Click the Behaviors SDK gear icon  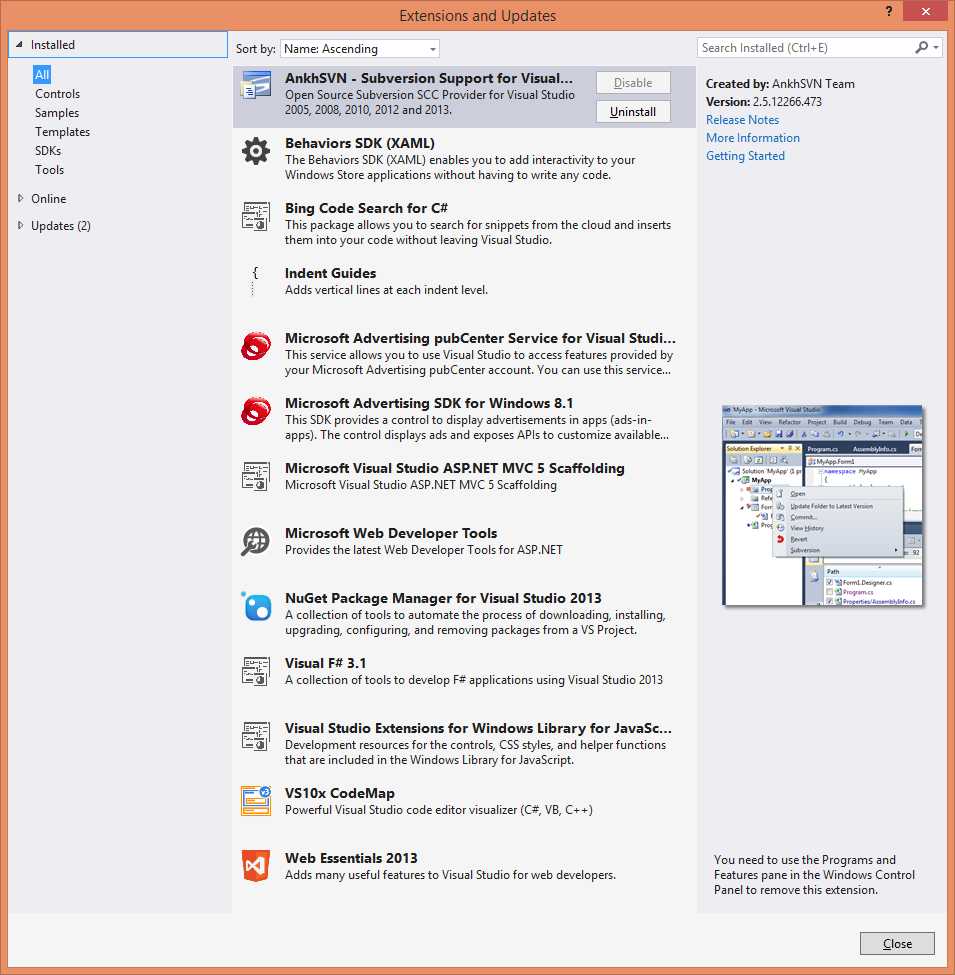[x=256, y=150]
